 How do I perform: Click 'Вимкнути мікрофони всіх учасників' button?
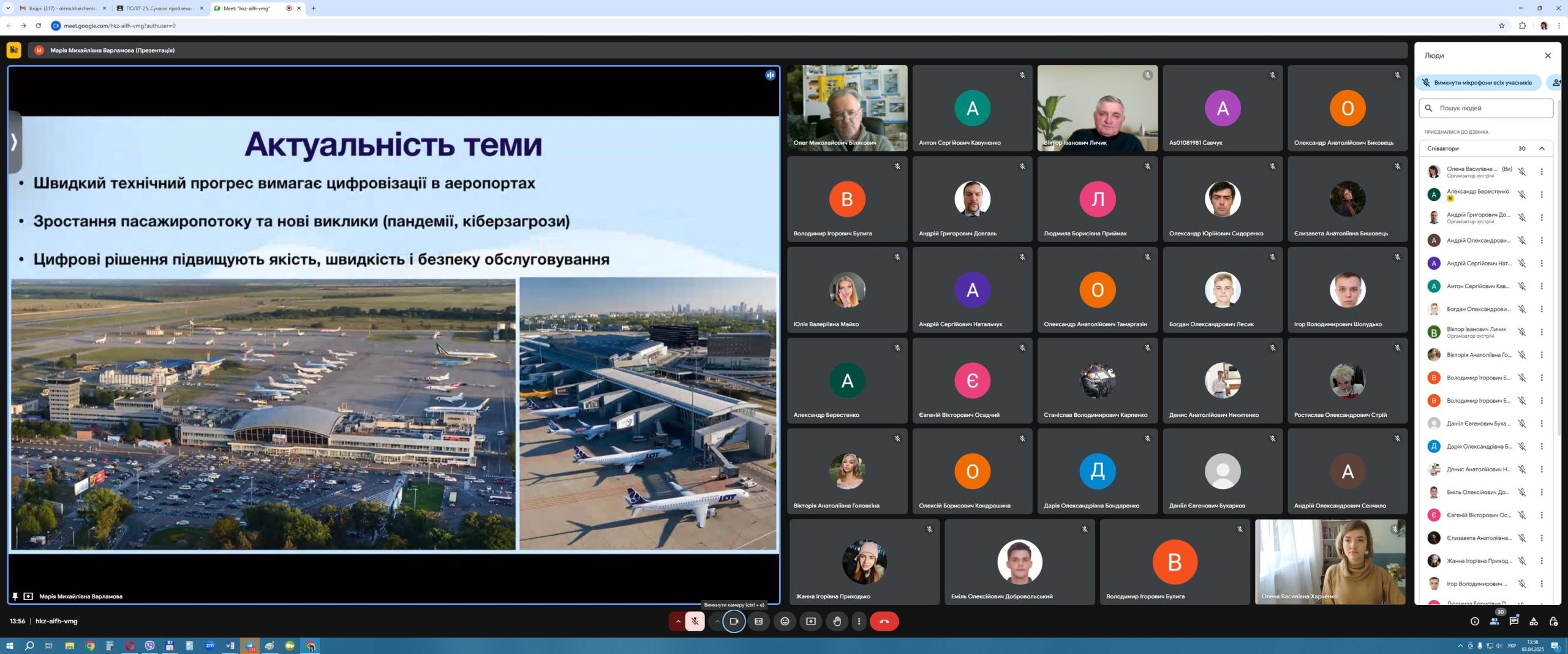pos(1478,83)
